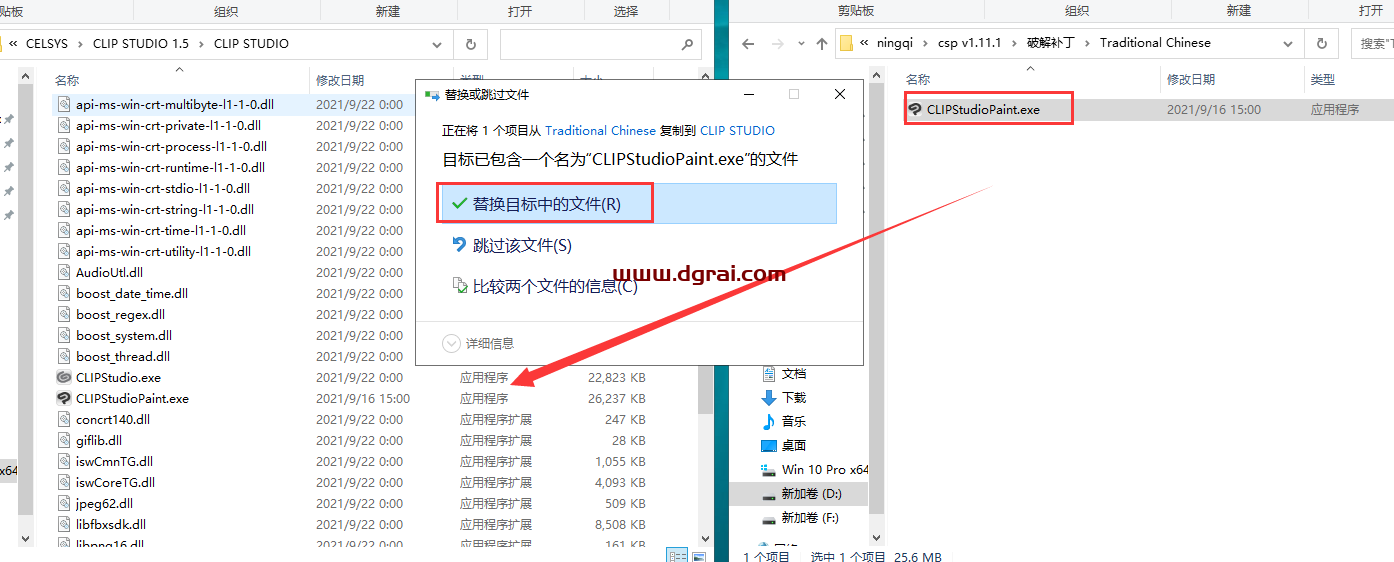Expand the overflow chevron in the left address bar

[13, 44]
